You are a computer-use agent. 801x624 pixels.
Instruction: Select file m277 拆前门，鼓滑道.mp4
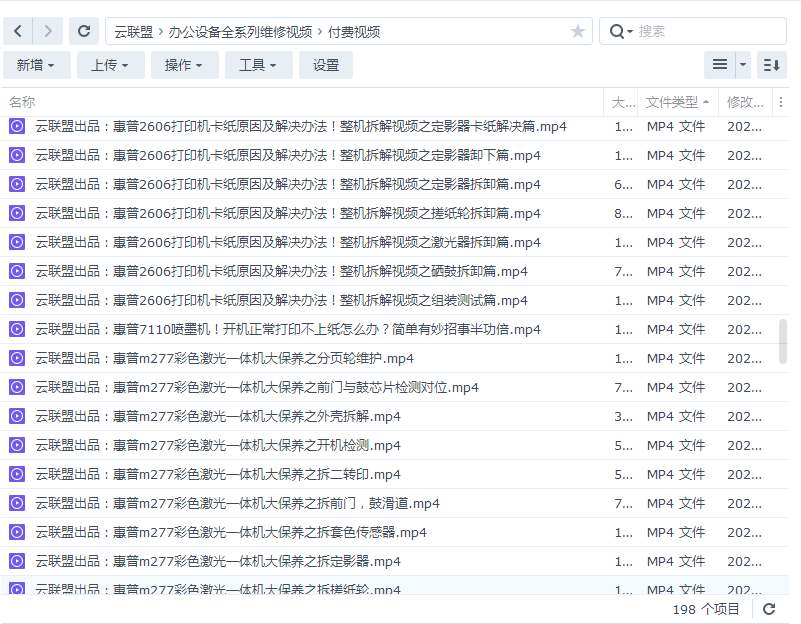(x=238, y=503)
